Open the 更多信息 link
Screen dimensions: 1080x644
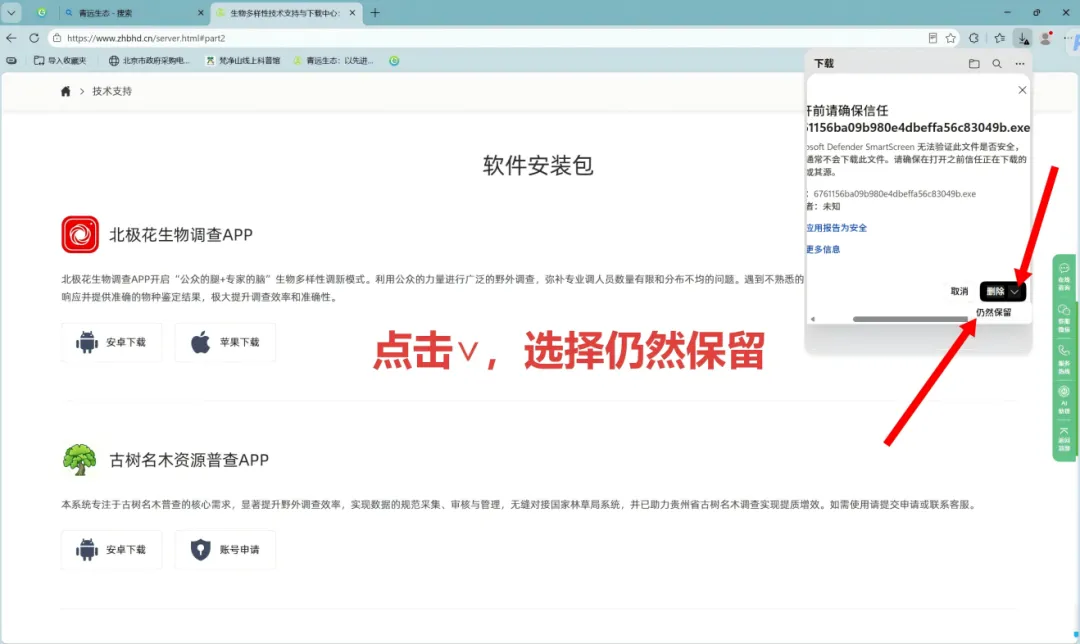pyautogui.click(x=823, y=249)
